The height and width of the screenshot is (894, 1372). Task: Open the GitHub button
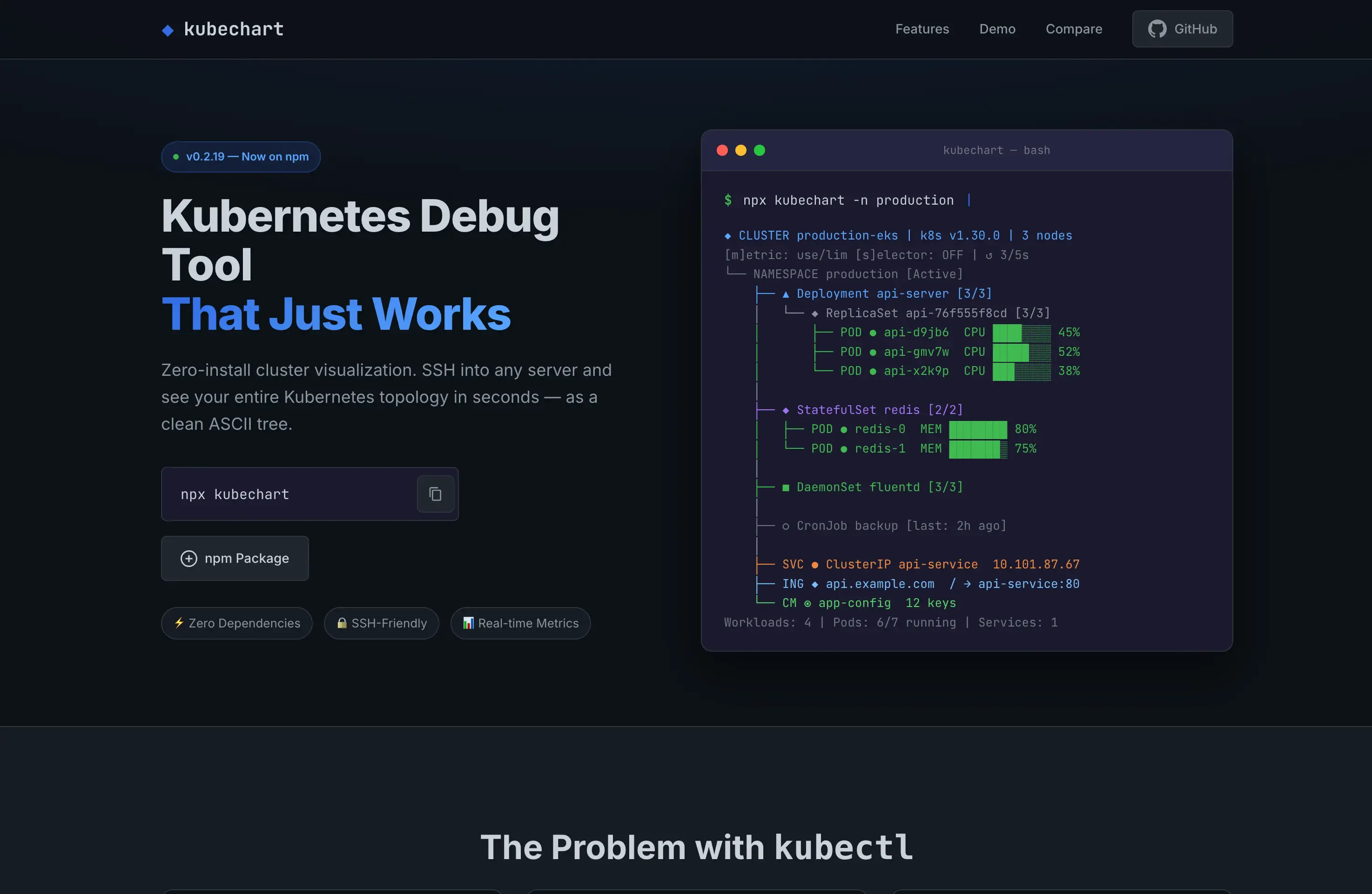[1182, 29]
